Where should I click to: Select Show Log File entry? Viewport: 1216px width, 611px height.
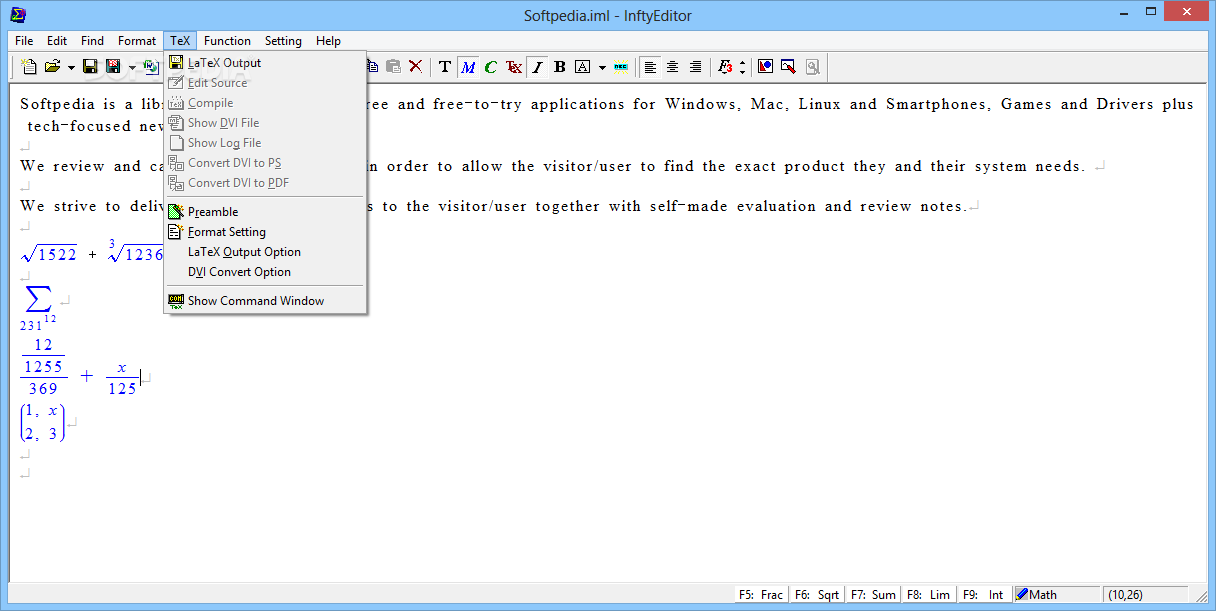265,143
